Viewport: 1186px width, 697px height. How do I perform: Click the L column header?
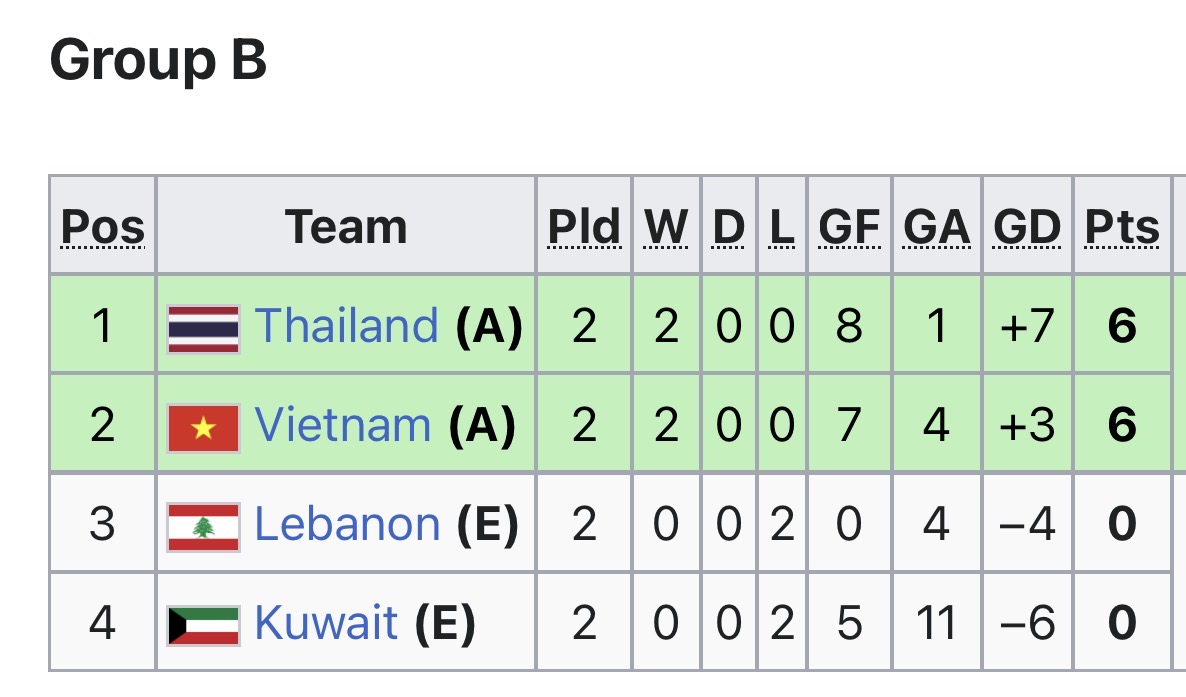tap(782, 227)
